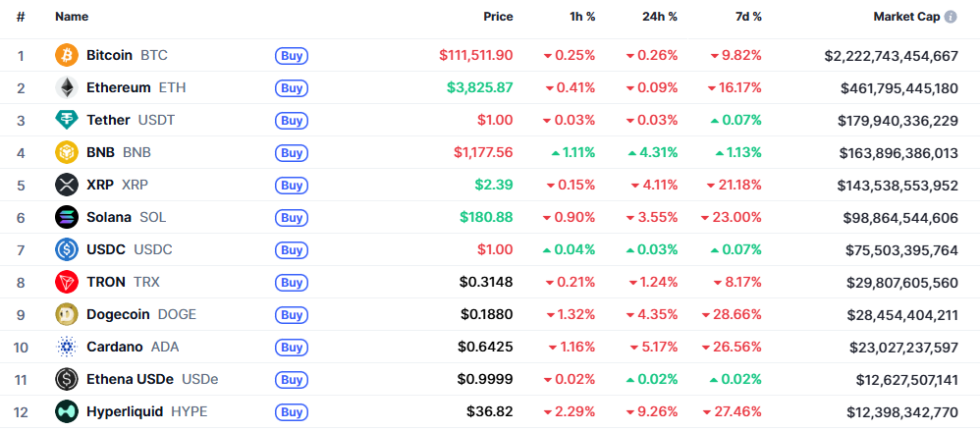Sort by the 7d % column header

click(745, 17)
